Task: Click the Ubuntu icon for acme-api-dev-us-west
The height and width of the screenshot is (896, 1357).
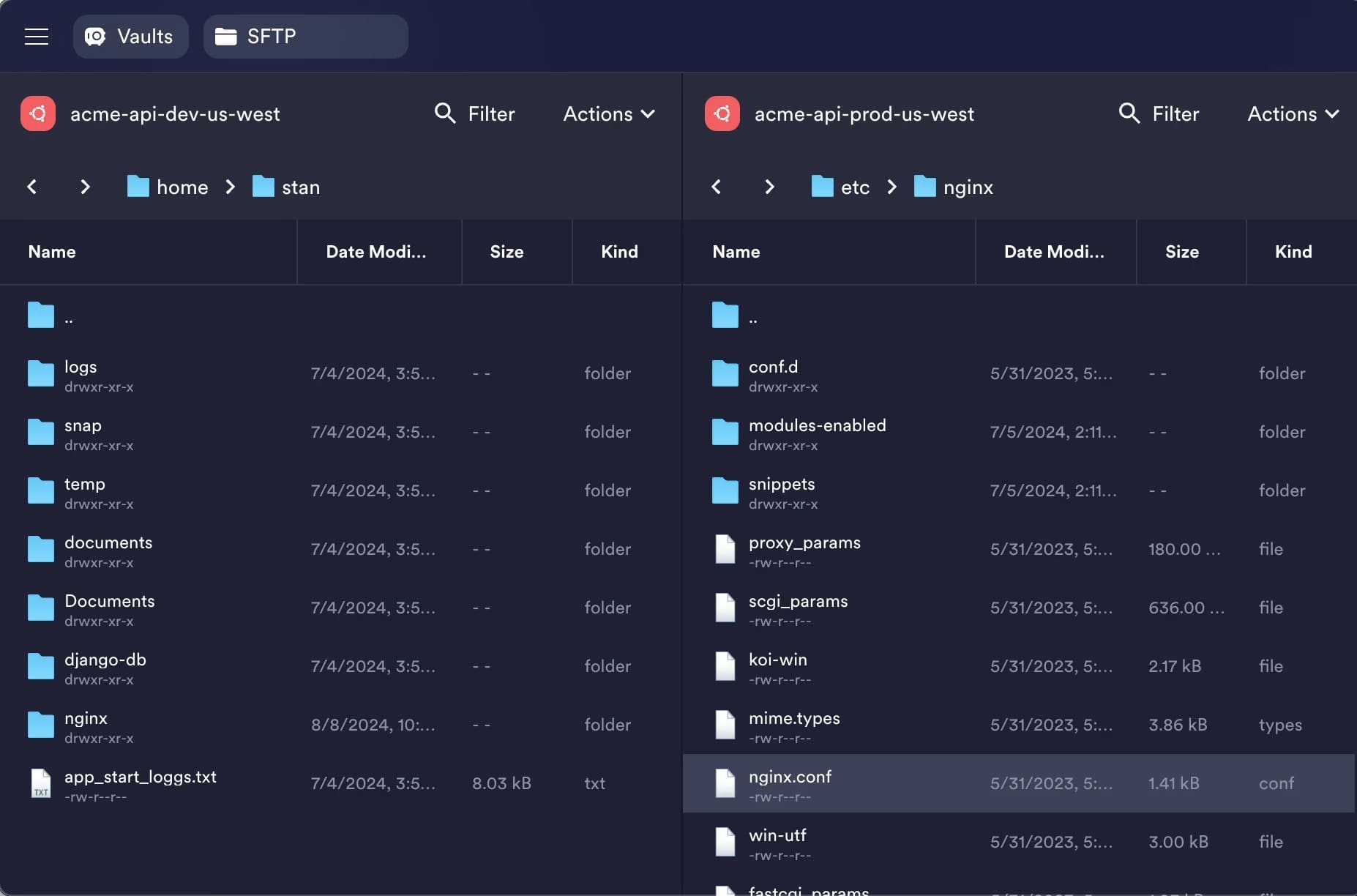Action: [x=38, y=113]
